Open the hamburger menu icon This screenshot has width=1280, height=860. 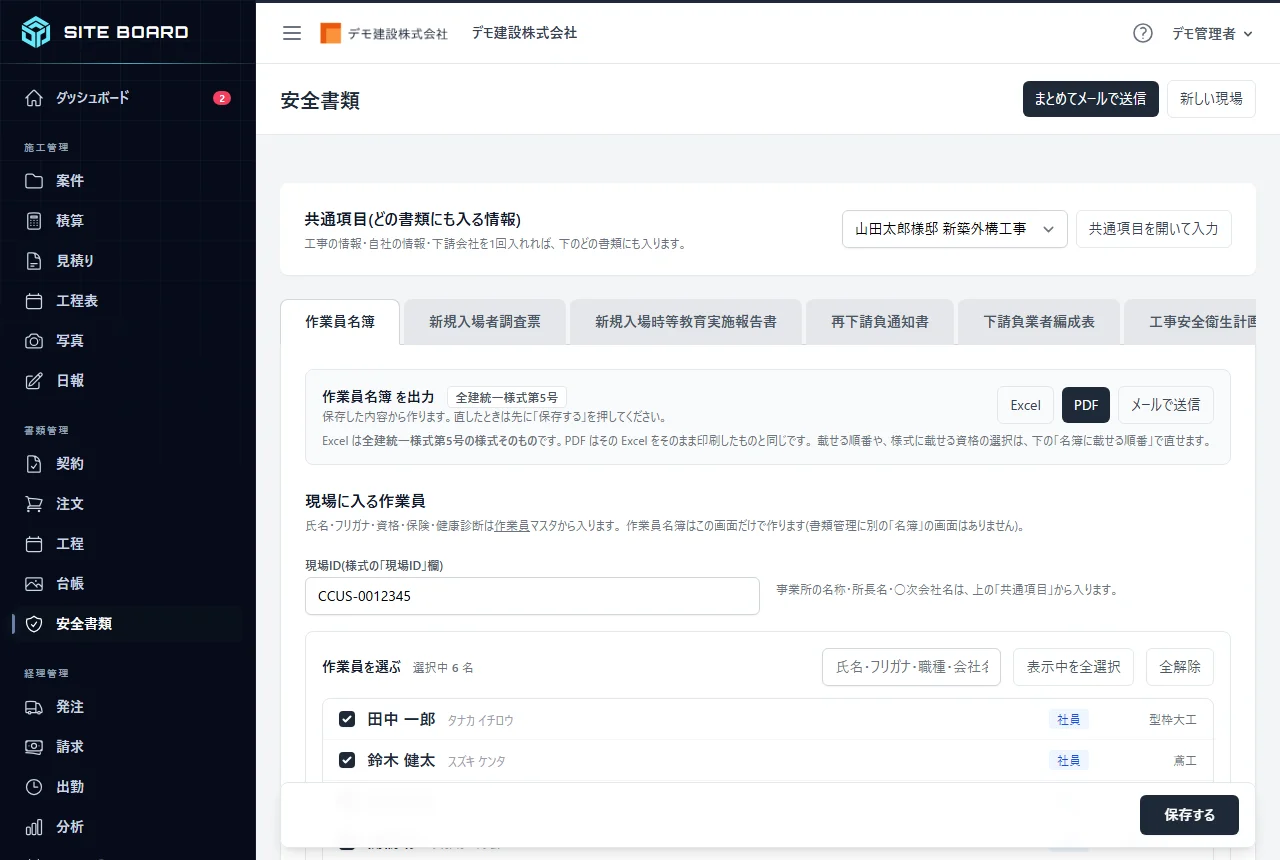pos(292,33)
